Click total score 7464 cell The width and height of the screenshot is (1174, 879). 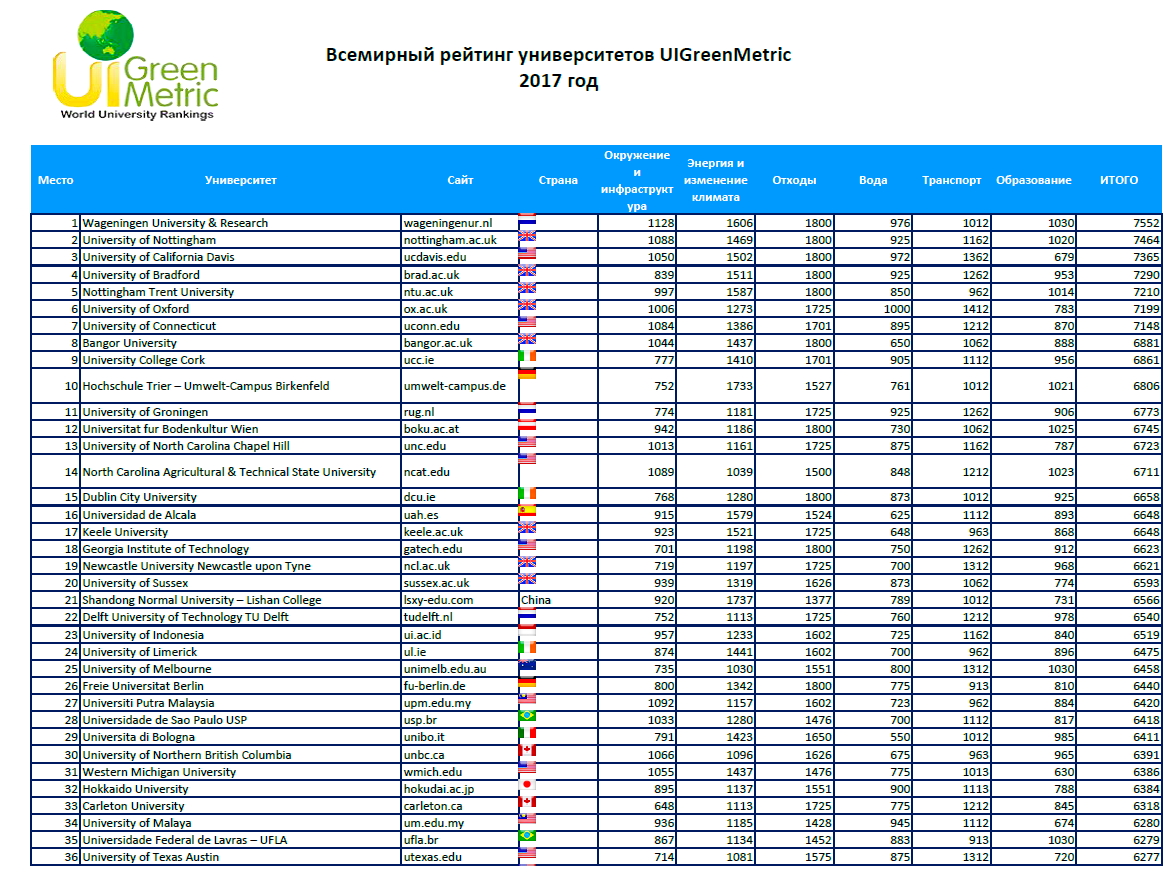point(1119,240)
